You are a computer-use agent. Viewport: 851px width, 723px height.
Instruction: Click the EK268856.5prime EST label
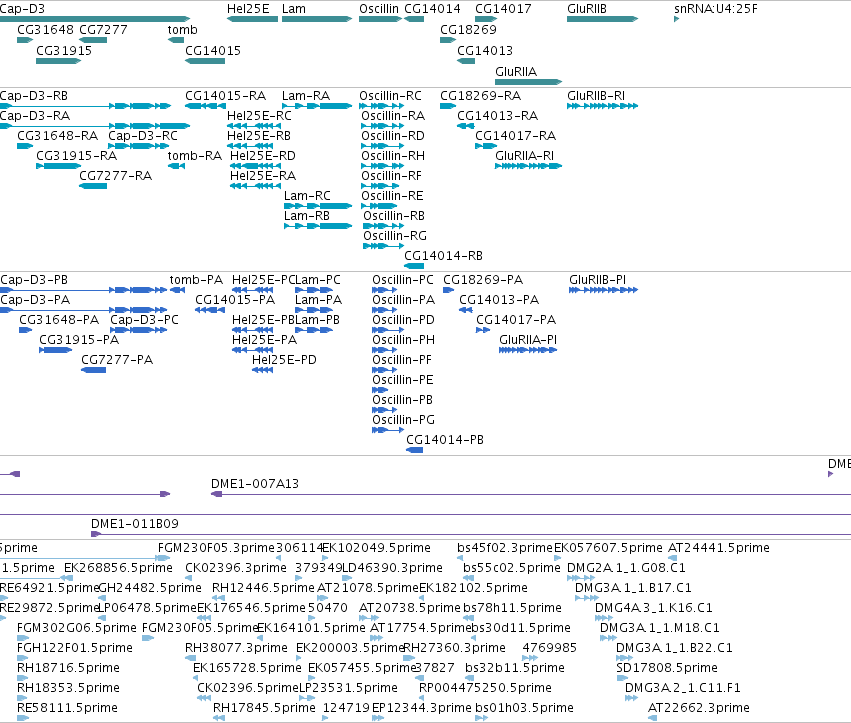118,568
